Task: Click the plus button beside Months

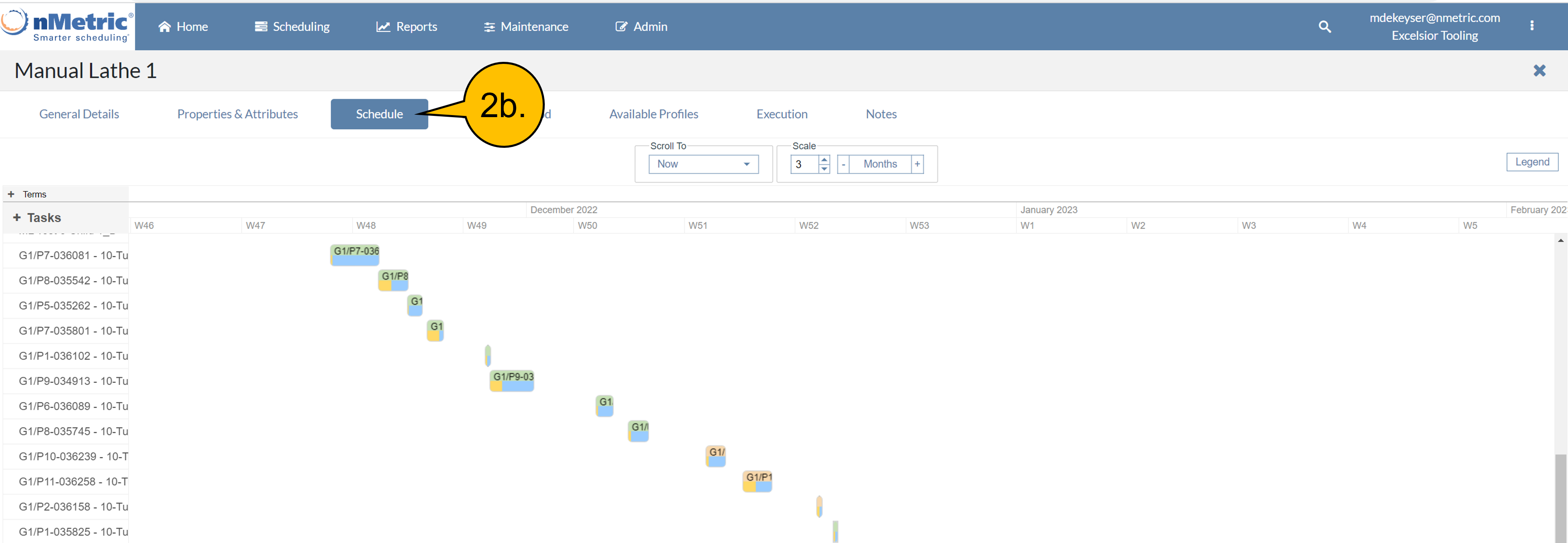Action: point(917,164)
